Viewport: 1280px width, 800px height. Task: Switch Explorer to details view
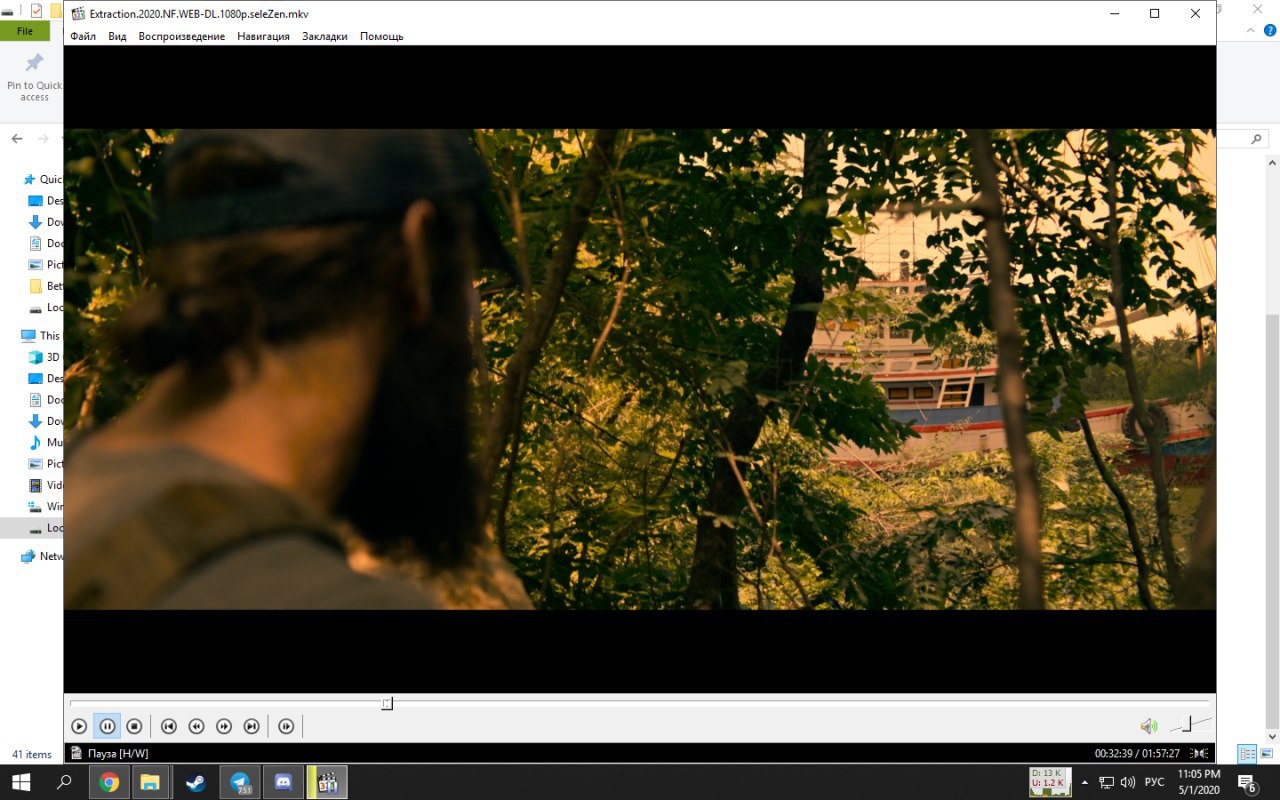pos(1247,754)
